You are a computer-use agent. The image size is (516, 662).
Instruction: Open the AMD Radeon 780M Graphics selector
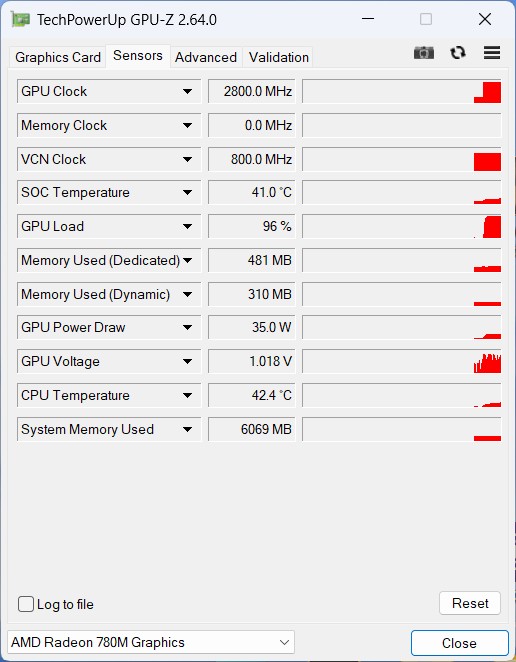[151, 643]
